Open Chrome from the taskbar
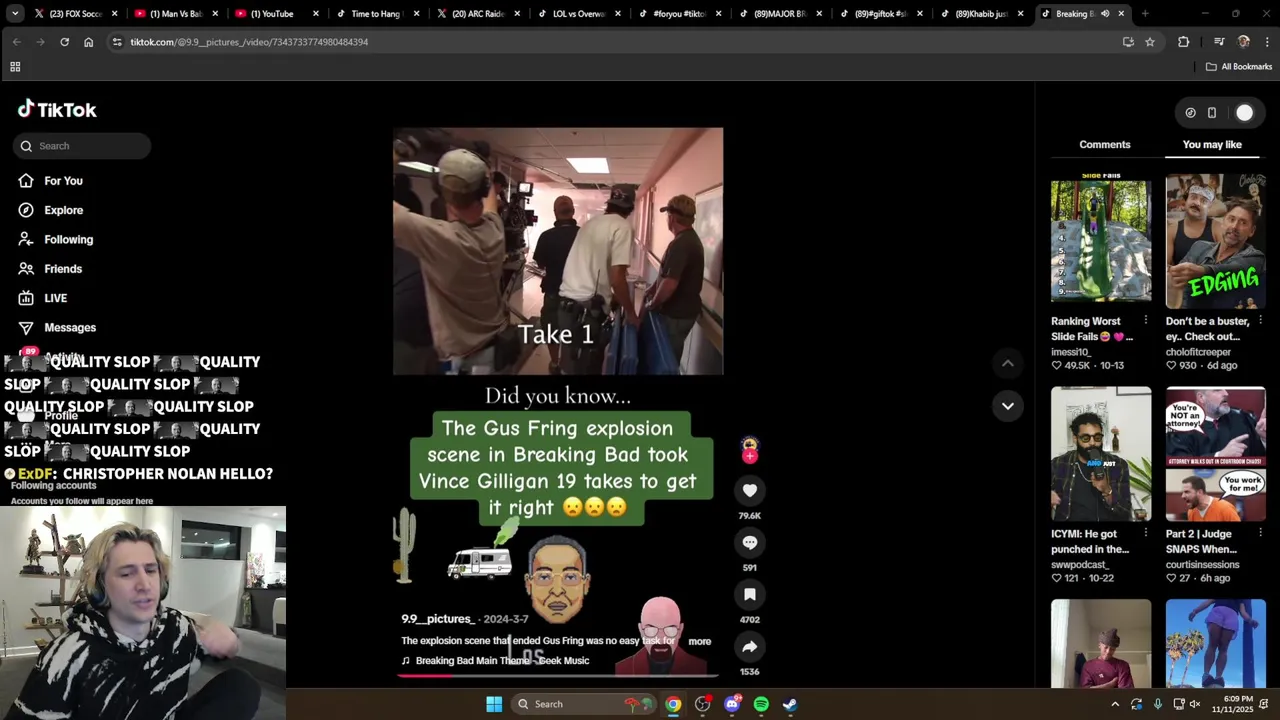 [674, 704]
